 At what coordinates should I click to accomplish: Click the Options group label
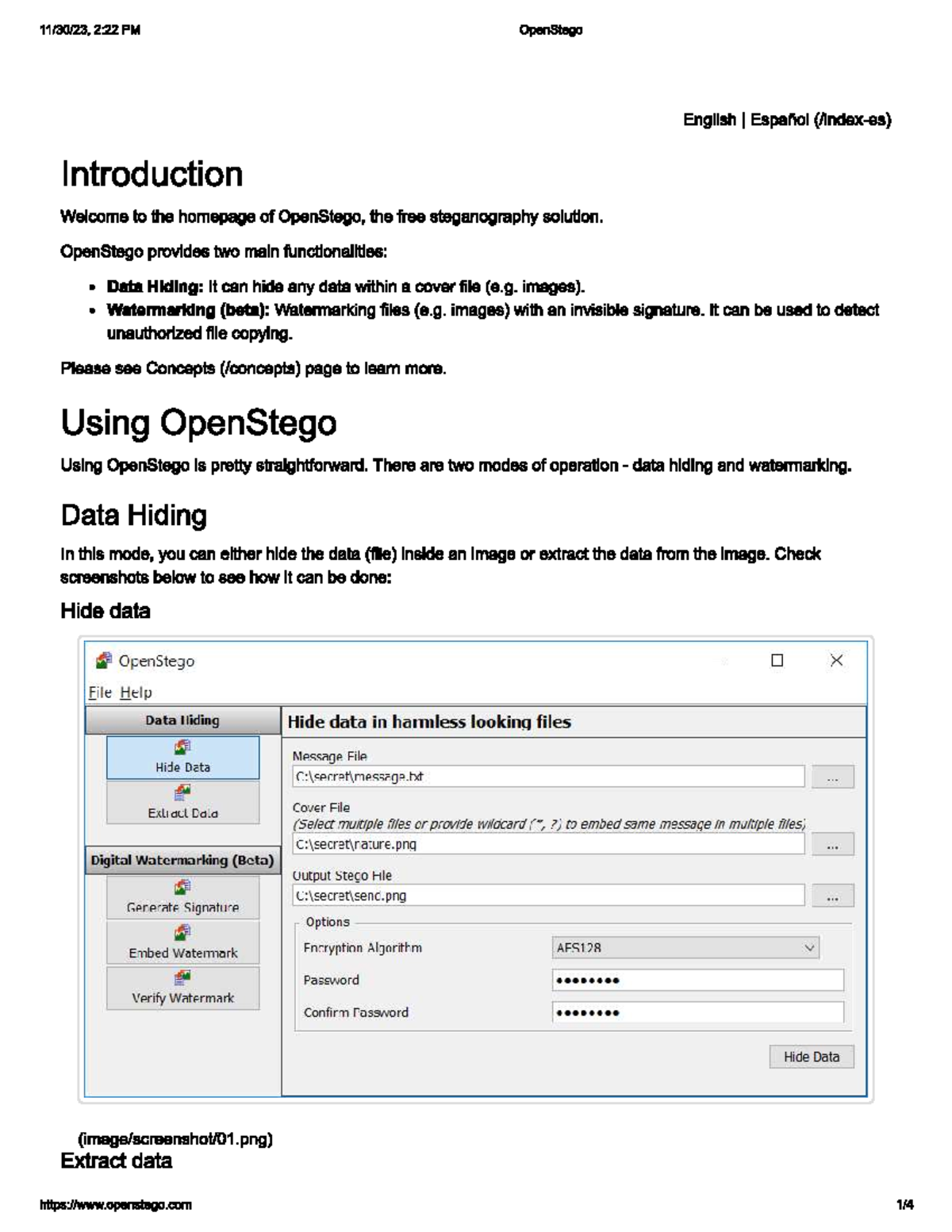point(328,922)
